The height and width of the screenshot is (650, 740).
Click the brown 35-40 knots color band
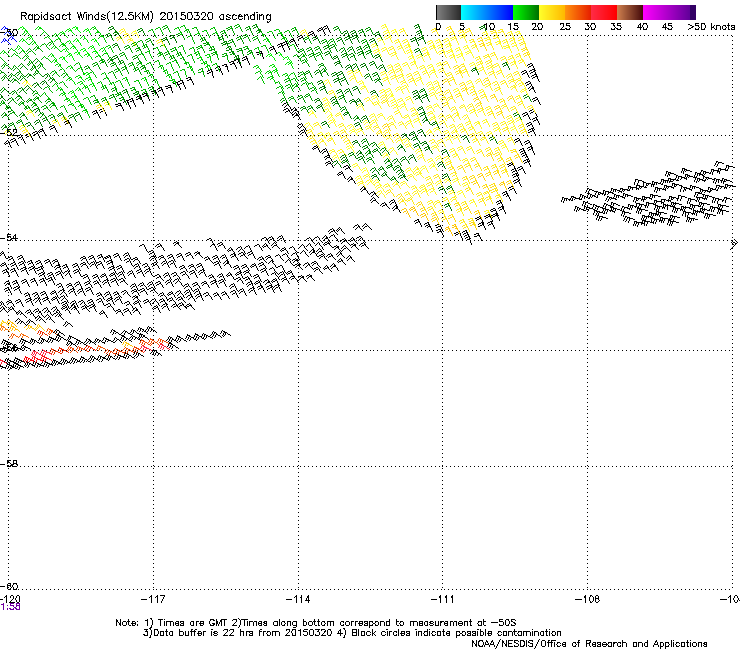[x=630, y=12]
